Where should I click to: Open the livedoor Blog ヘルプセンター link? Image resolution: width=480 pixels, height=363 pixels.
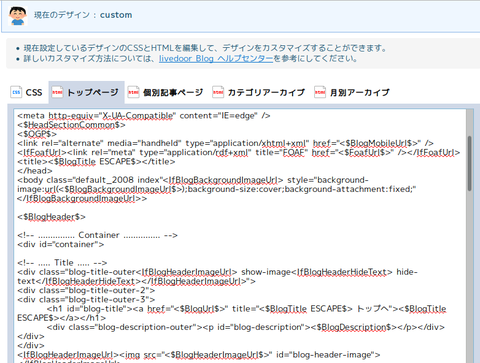(216, 59)
